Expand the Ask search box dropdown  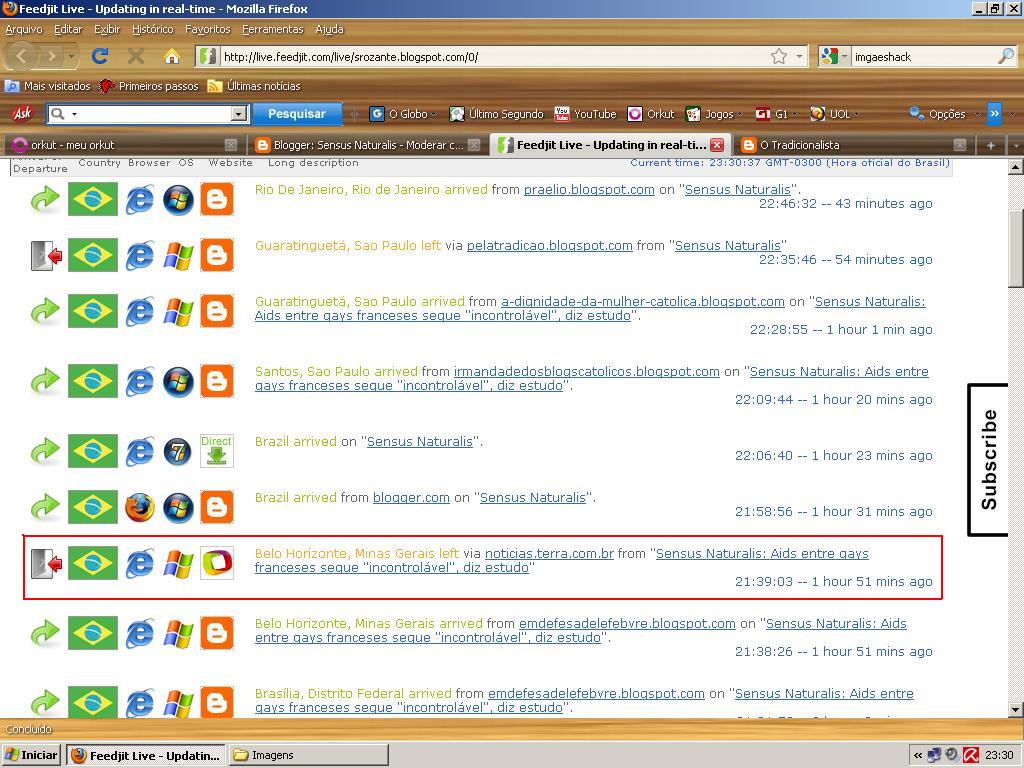[x=240, y=114]
